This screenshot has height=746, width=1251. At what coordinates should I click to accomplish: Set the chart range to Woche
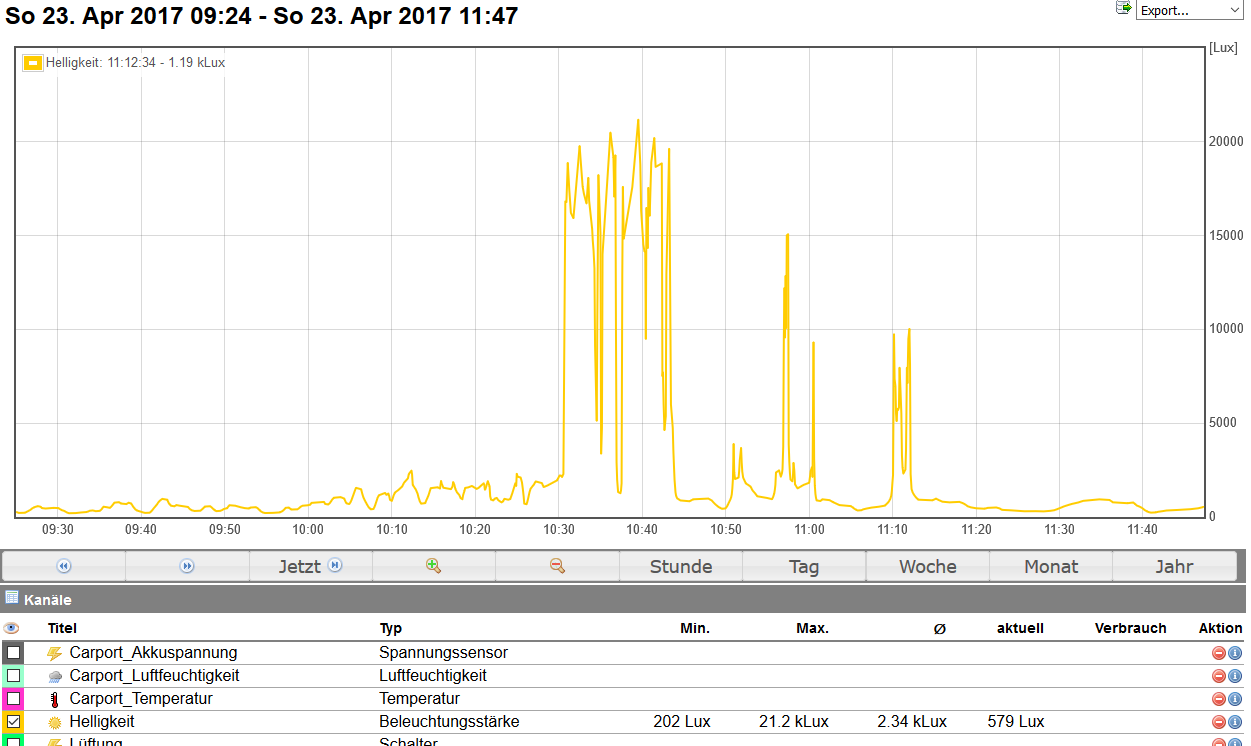point(927,566)
